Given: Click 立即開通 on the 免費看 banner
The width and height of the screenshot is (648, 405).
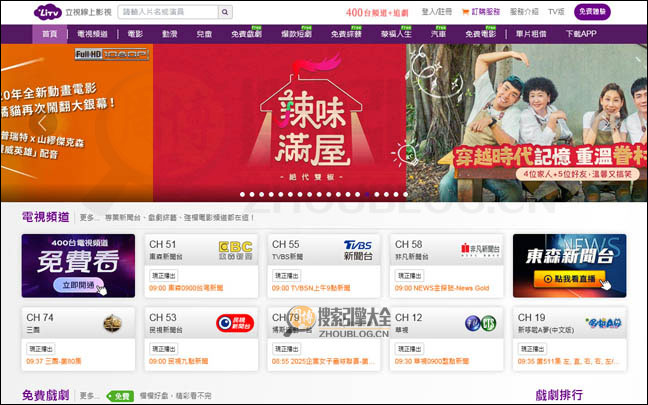Looking at the screenshot, I should click(79, 285).
